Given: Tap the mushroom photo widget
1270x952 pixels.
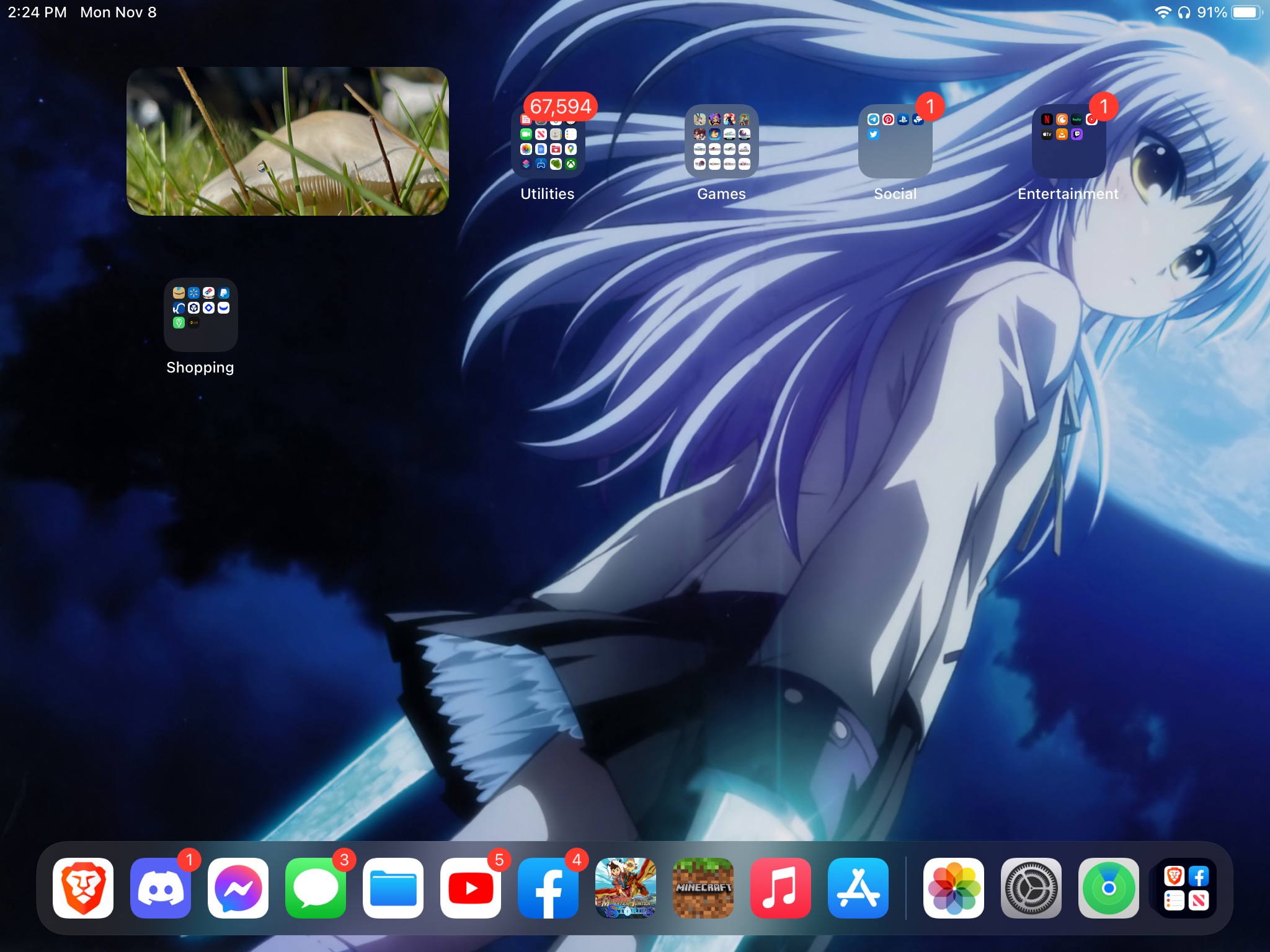Looking at the screenshot, I should pos(288,141).
